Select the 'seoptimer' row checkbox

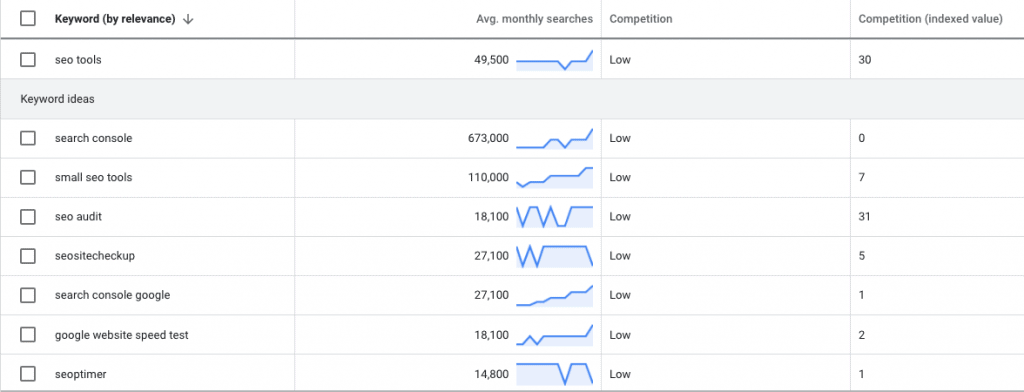(27, 374)
